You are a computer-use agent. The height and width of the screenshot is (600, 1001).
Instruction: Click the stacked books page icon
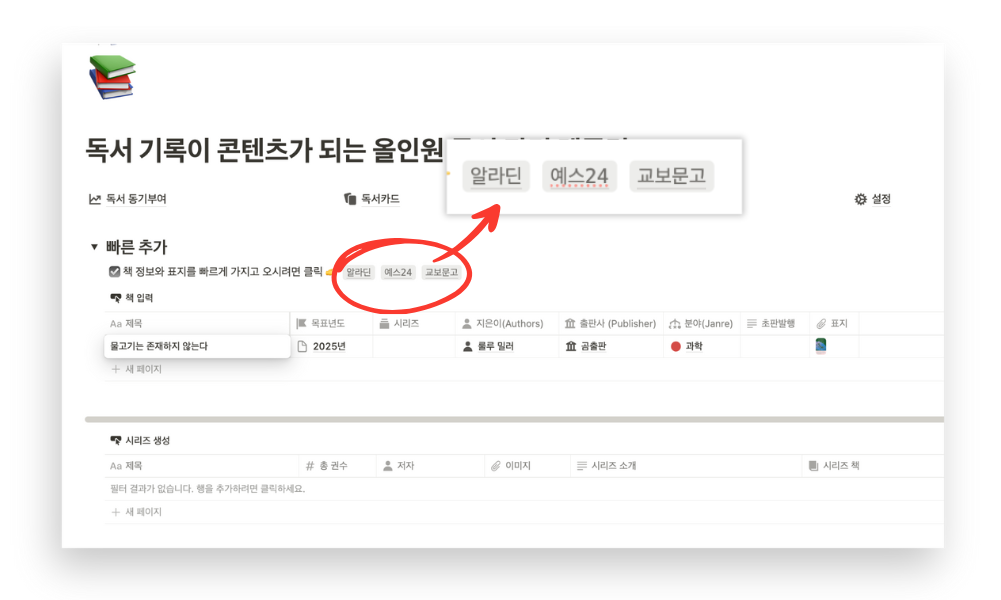coord(112,77)
